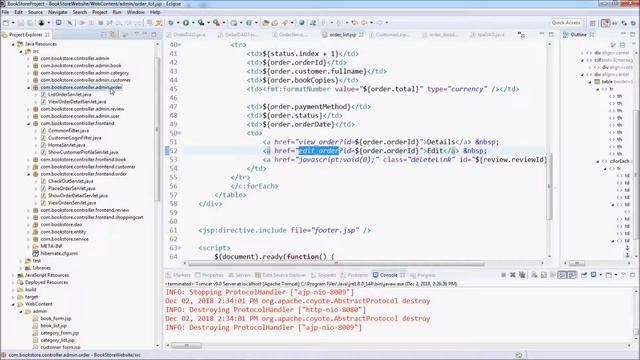Collapse com.bookstore.controller.frontend package
The height and width of the screenshot is (360, 640).
pos(29,124)
